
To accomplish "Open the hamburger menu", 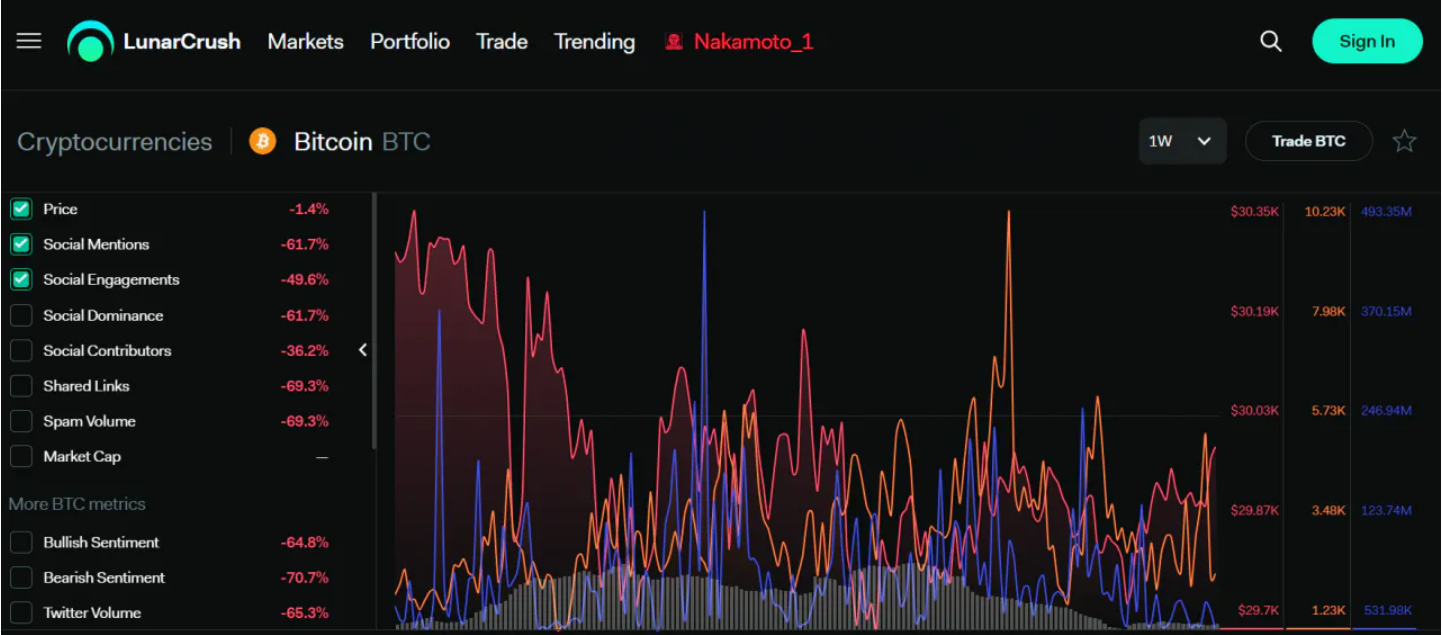I will tap(29, 41).
